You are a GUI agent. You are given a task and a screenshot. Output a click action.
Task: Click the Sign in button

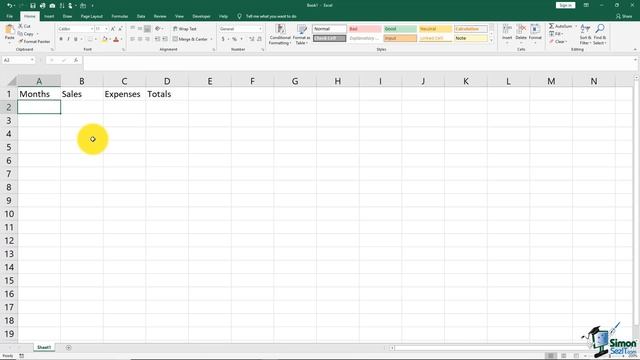pos(565,5)
